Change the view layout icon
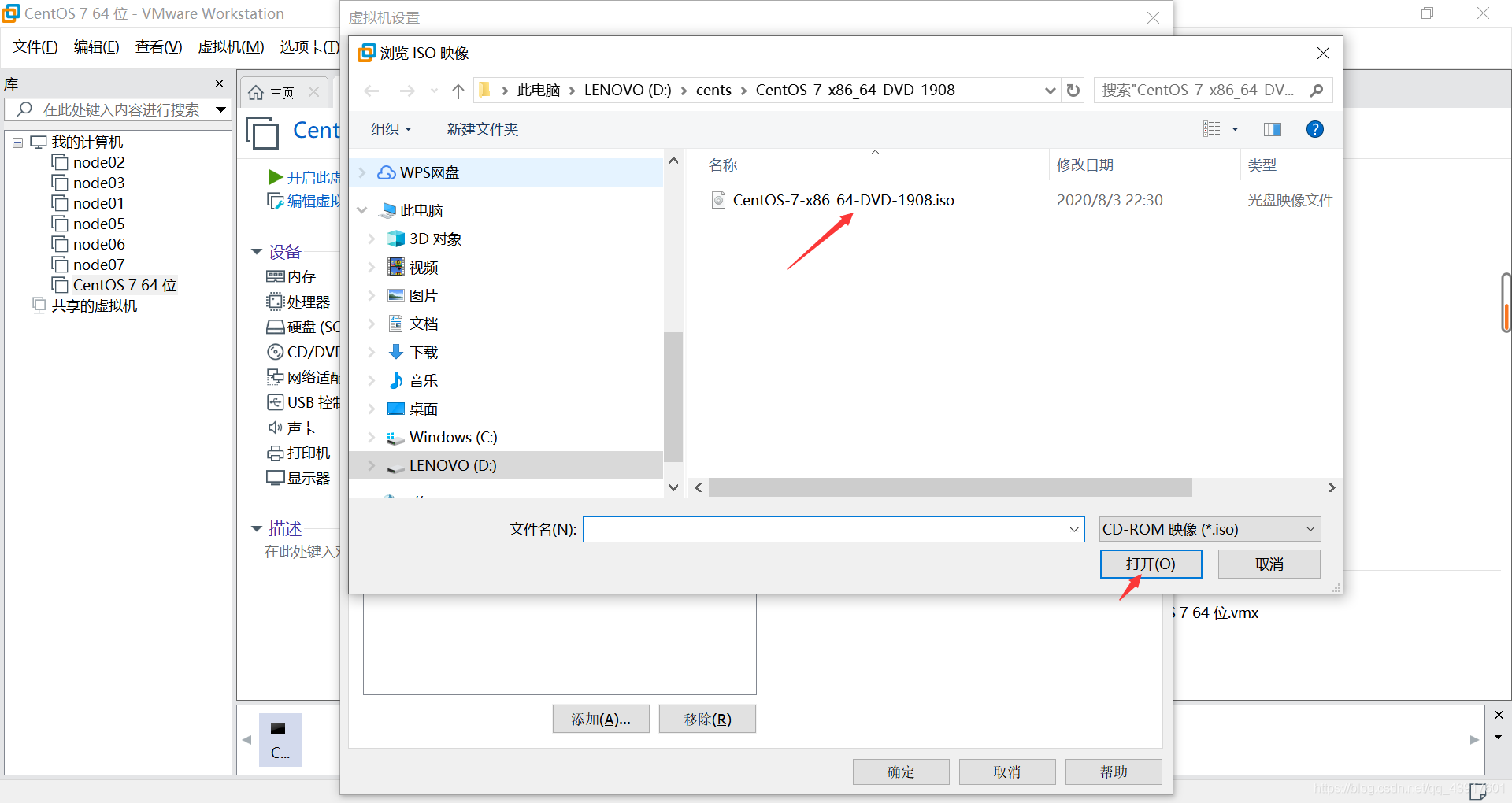 pos(1212,129)
